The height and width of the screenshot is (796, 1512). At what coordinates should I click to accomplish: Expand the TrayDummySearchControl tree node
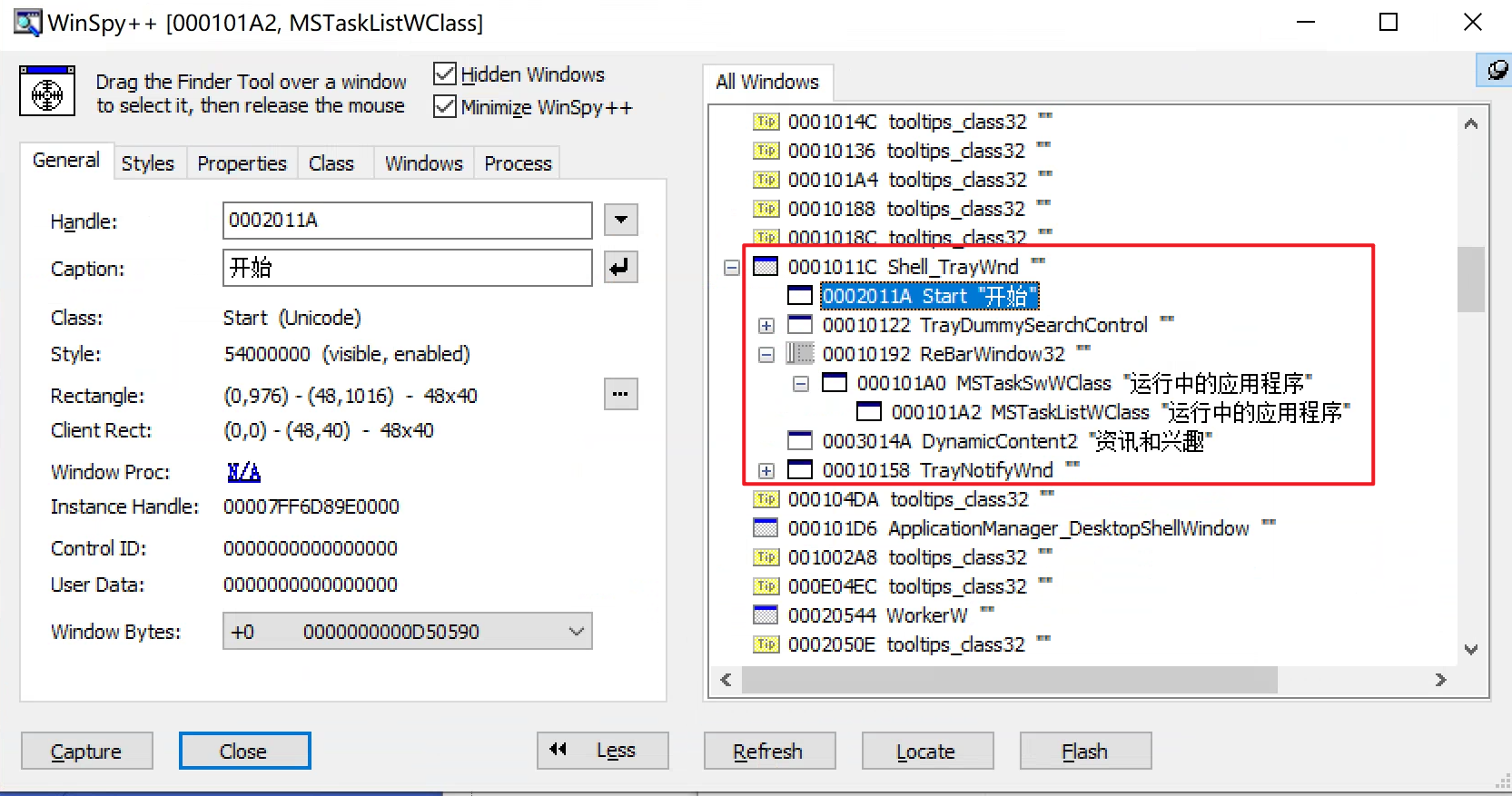766,325
